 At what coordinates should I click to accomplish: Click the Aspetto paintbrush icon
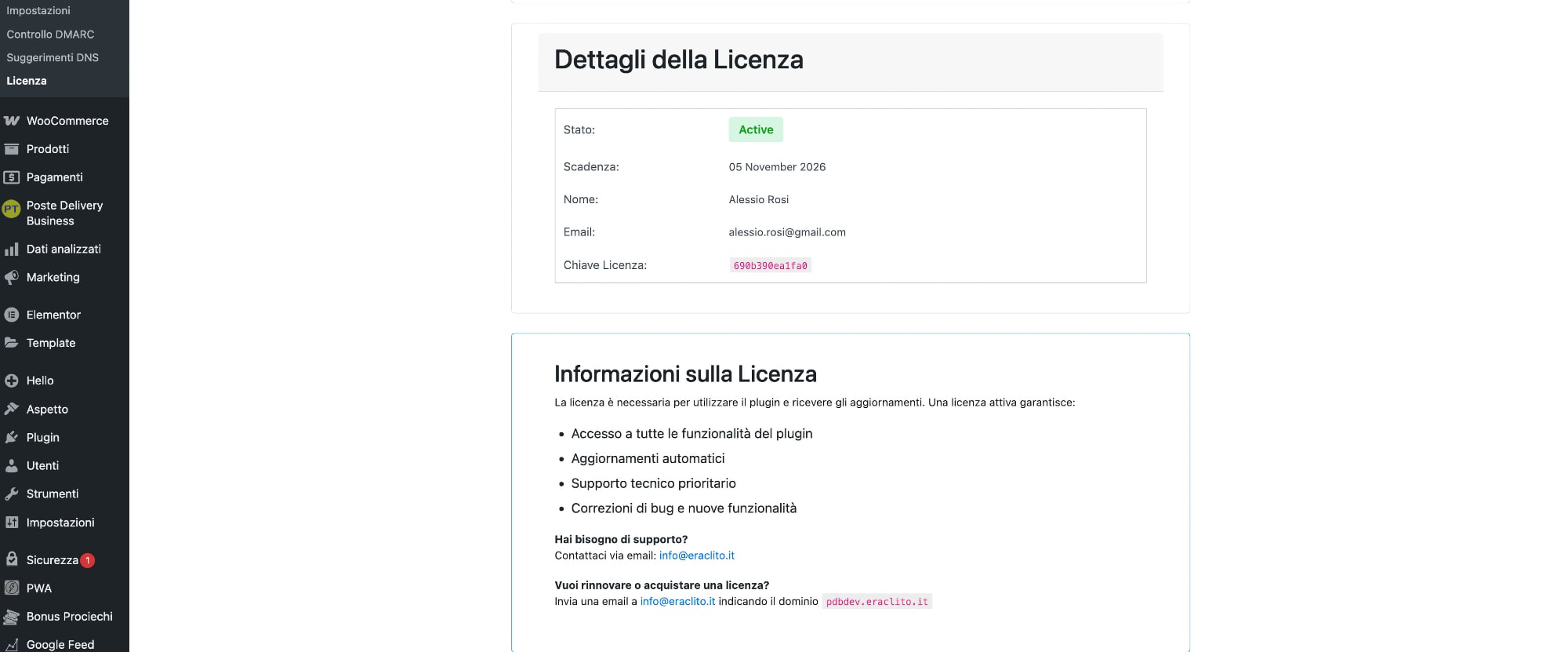(x=12, y=409)
